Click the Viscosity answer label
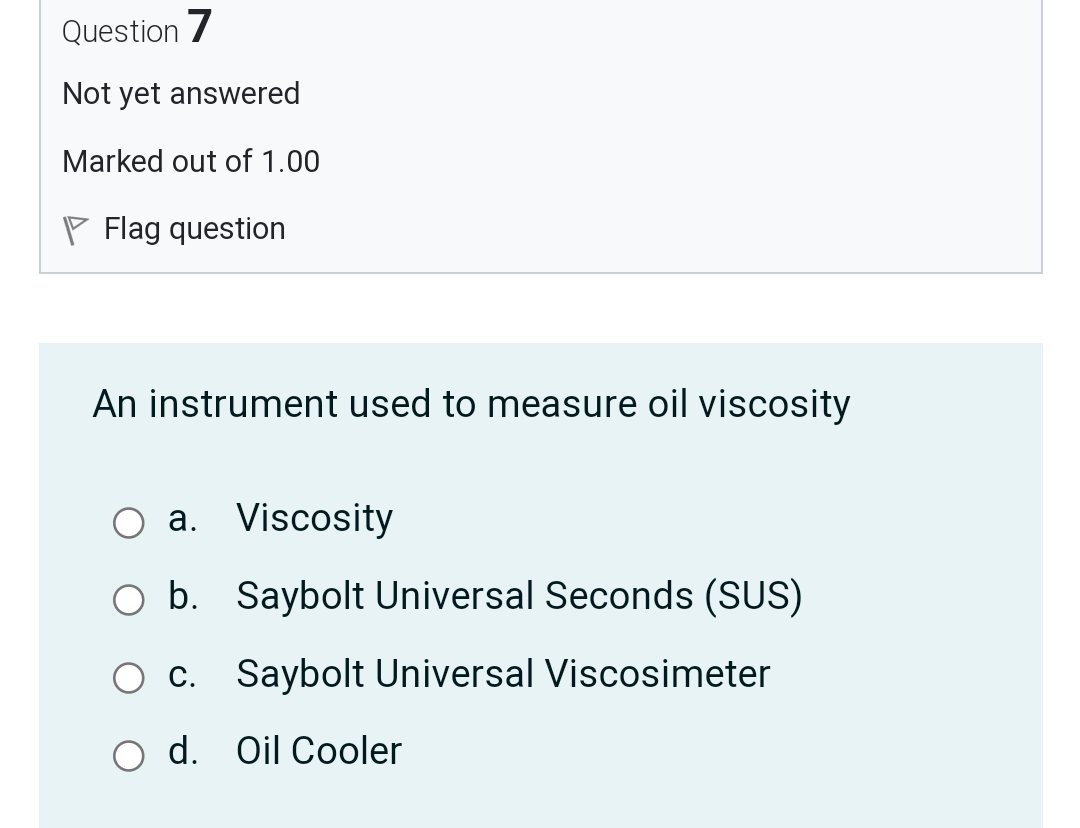The width and height of the screenshot is (1080, 828). 314,518
